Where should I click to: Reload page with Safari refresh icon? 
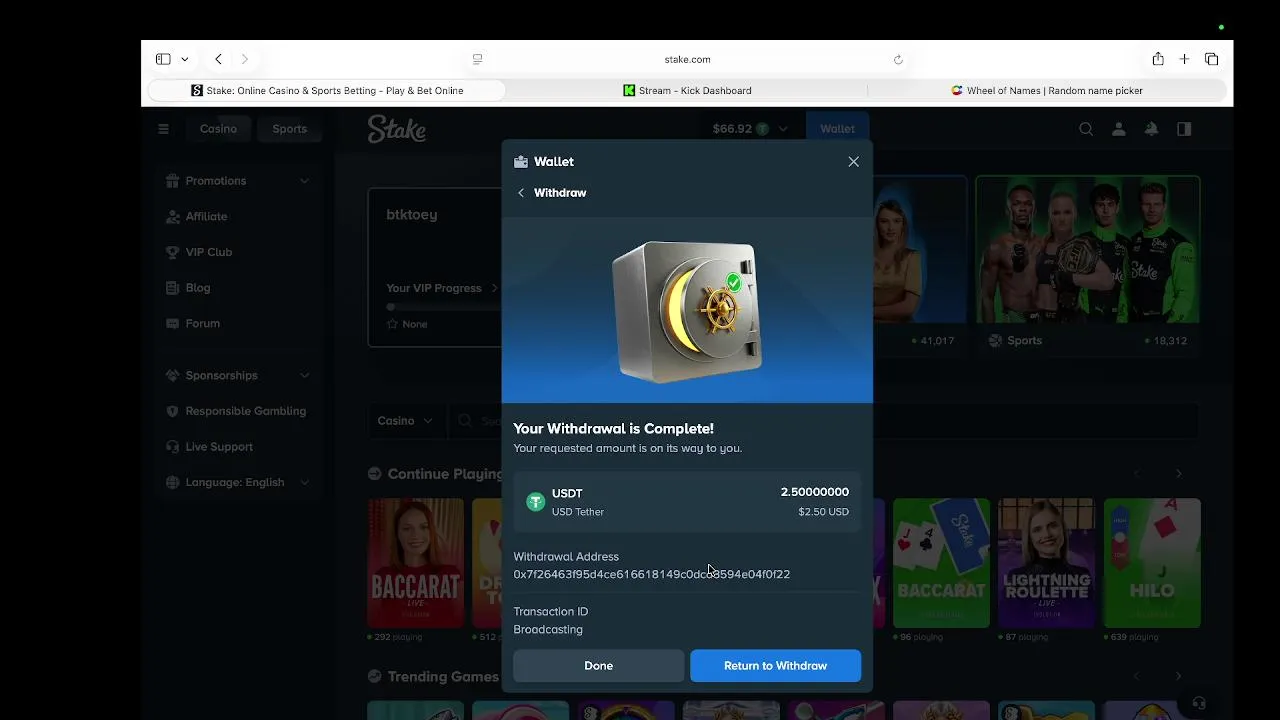click(x=898, y=60)
